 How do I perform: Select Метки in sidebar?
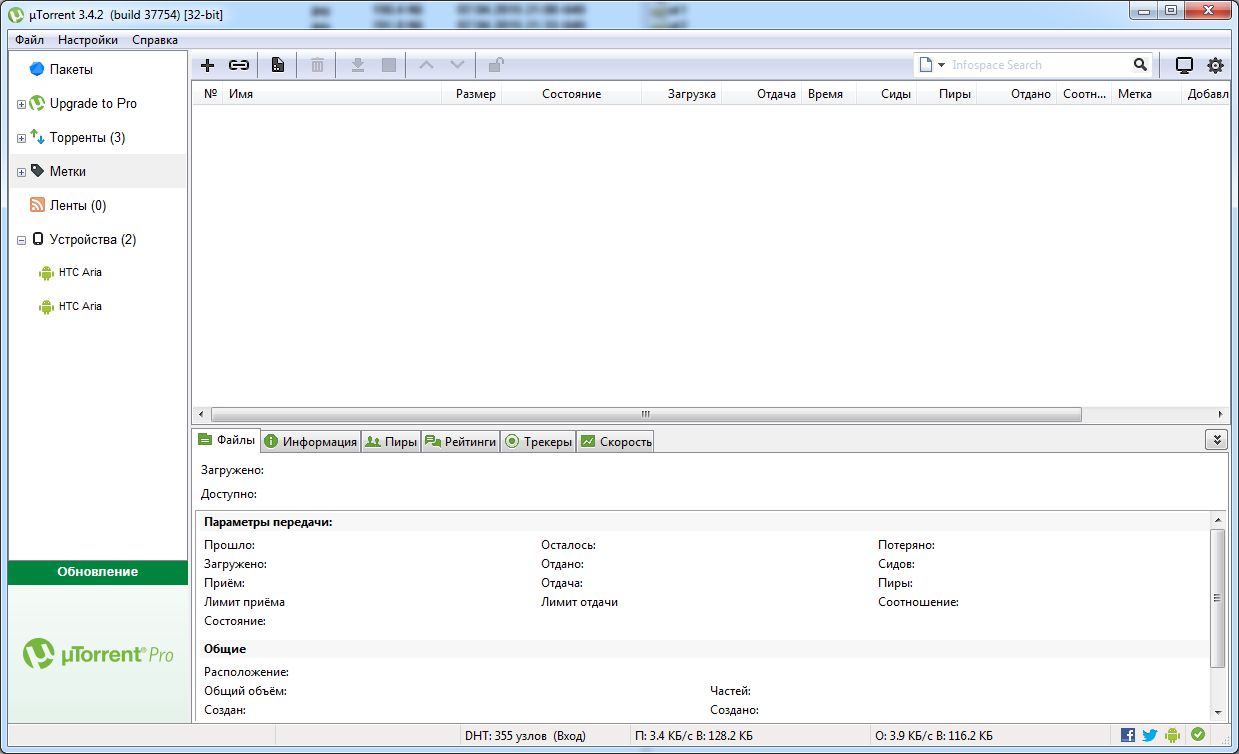[x=98, y=171]
